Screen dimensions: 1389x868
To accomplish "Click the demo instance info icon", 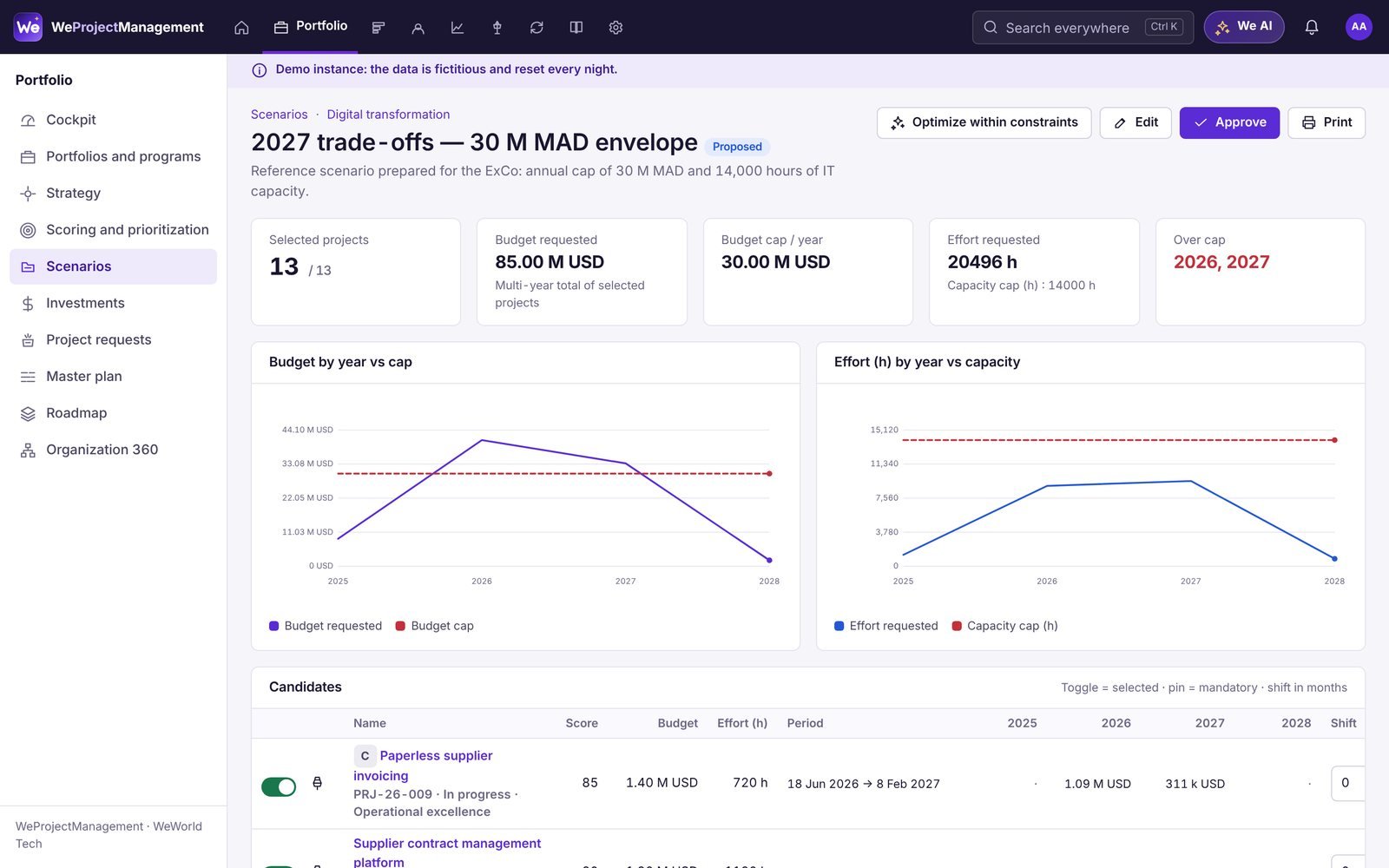I will tap(259, 70).
